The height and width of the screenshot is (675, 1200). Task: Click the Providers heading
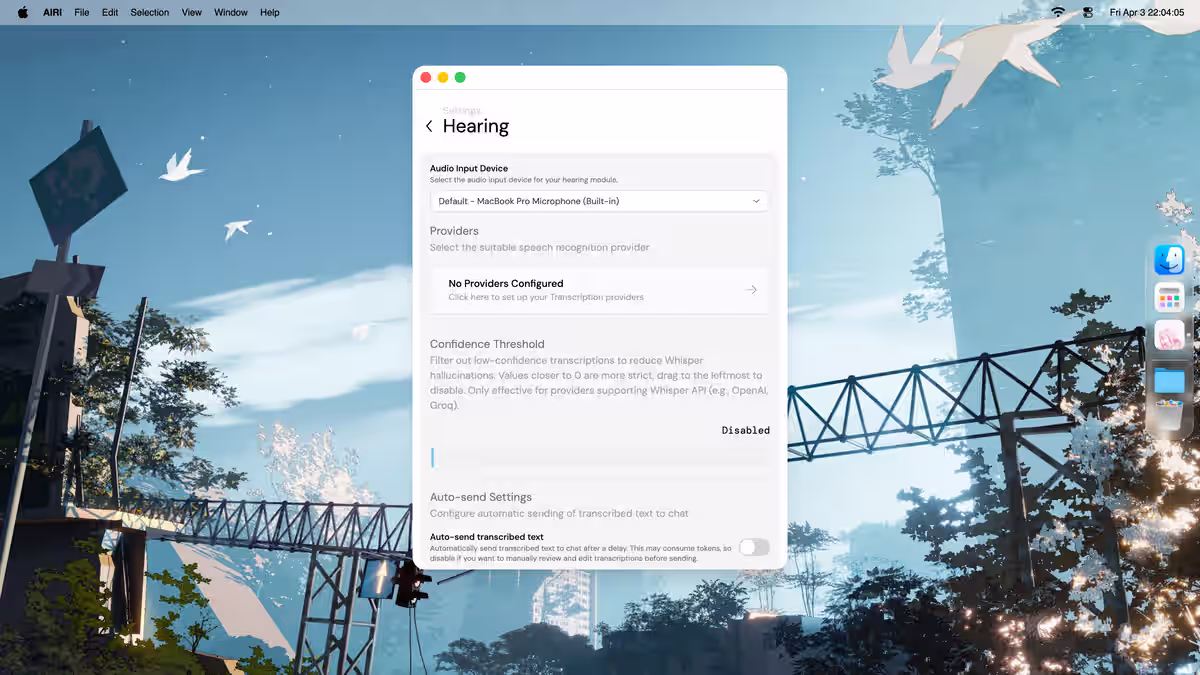[454, 231]
